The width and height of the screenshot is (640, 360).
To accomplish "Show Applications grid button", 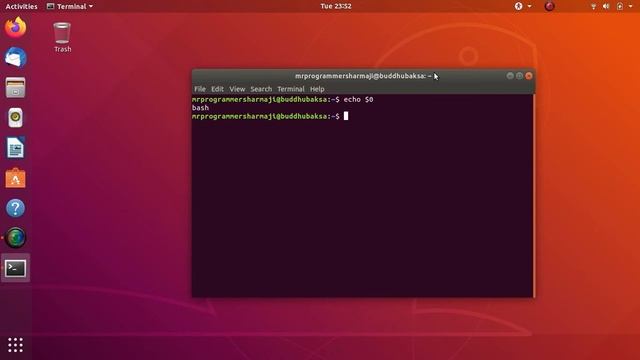I will point(16,345).
